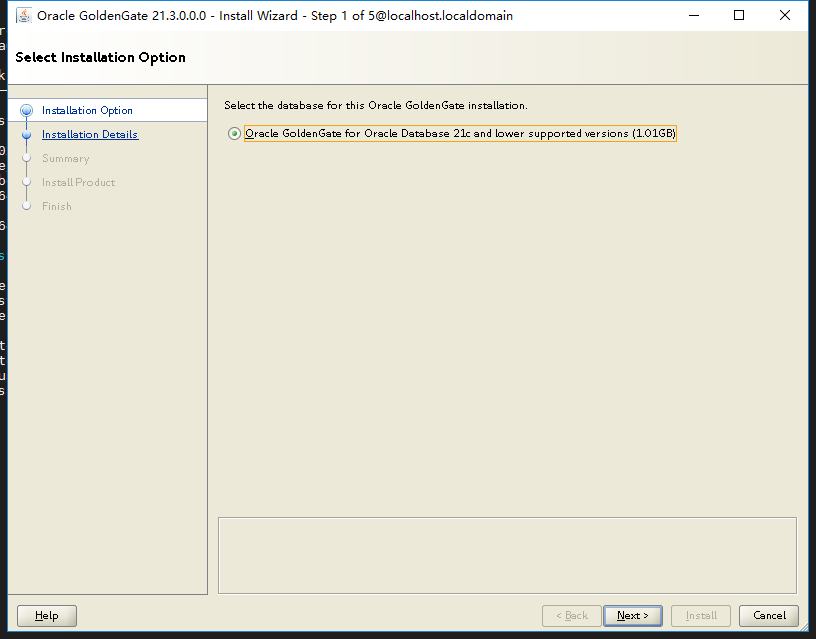Click the Java icon in the title bar

point(24,16)
